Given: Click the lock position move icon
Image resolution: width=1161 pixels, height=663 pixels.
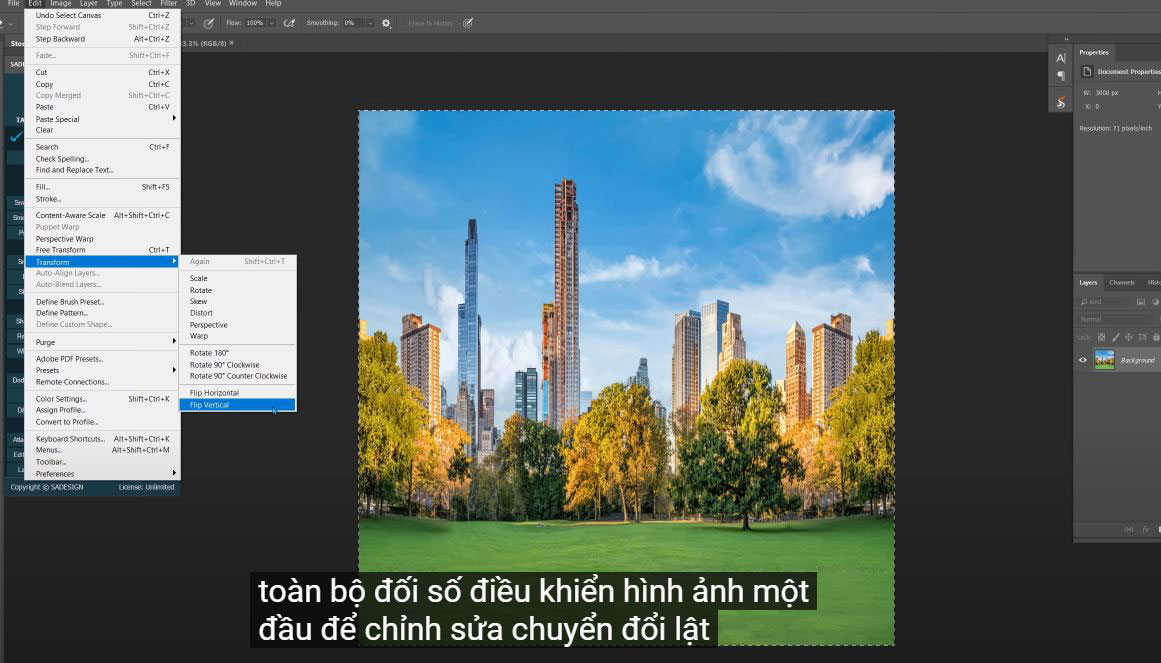Looking at the screenshot, I should (x=1129, y=337).
